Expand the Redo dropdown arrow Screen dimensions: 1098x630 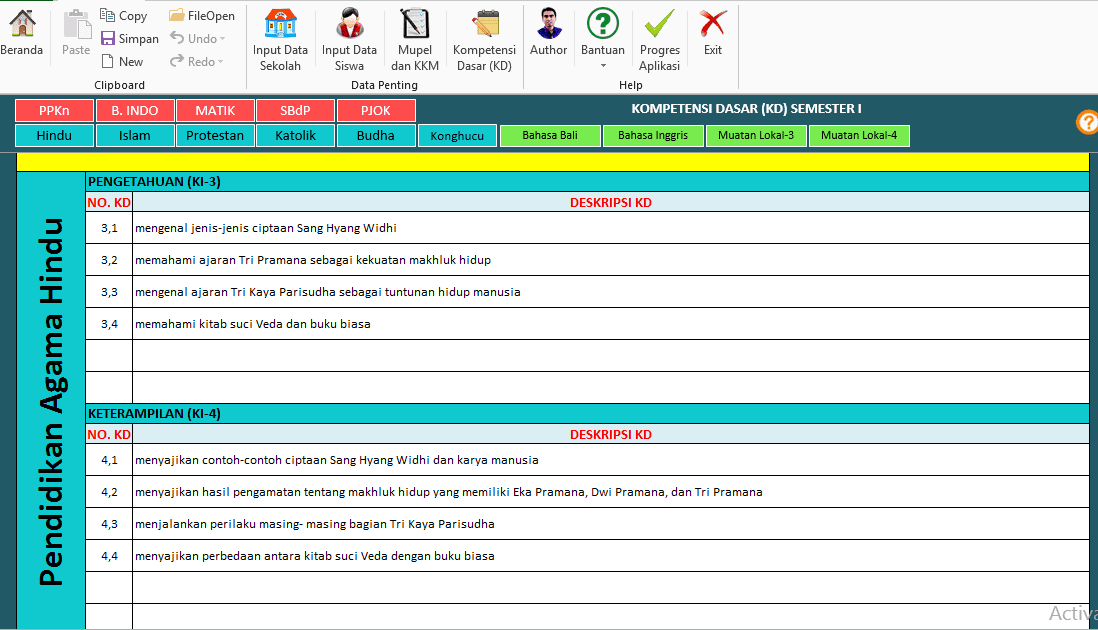pos(221,62)
